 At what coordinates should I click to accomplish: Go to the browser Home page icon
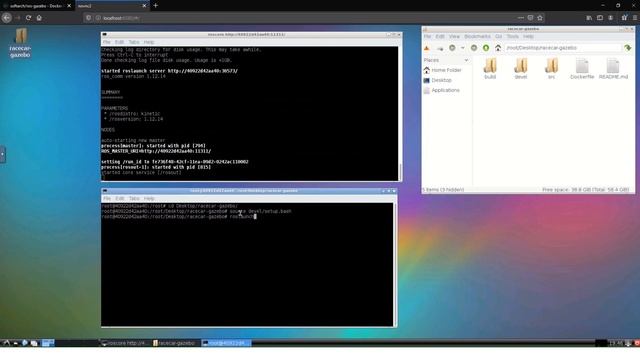tap(39, 18)
